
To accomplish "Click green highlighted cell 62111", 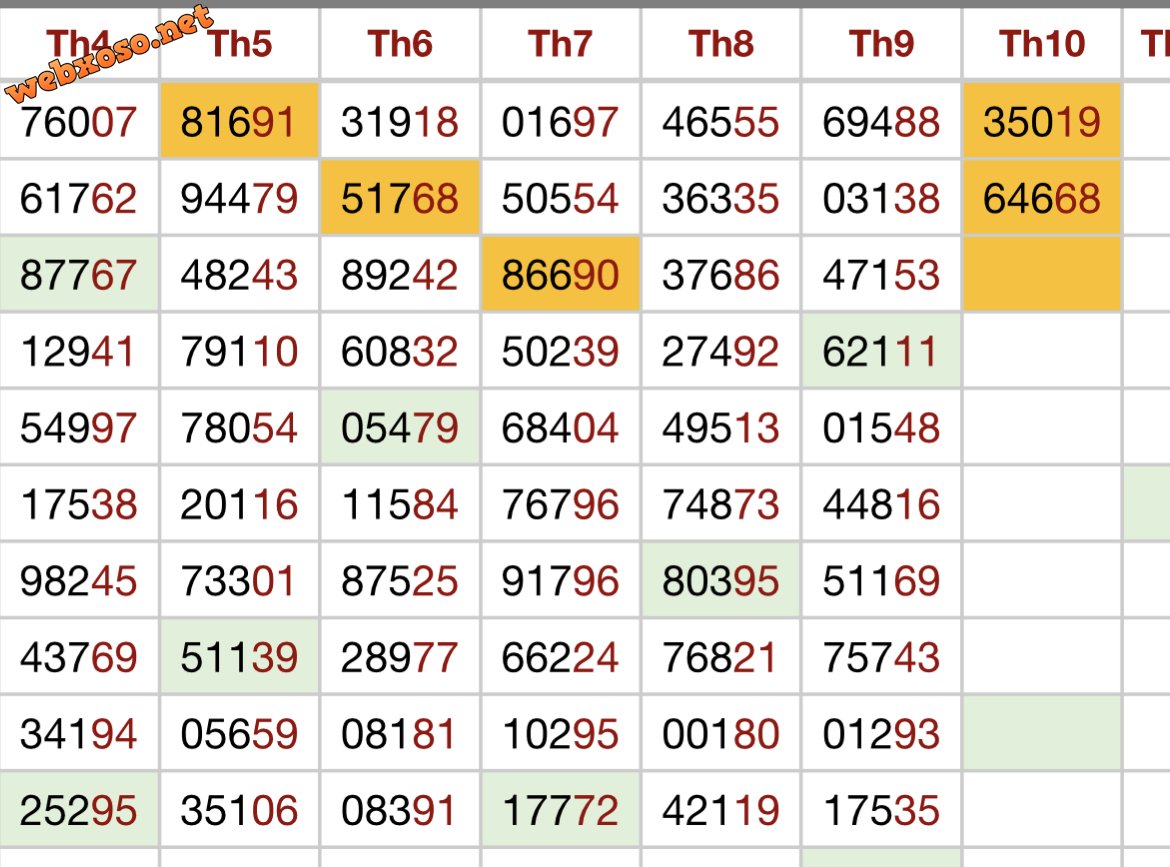I will click(x=881, y=351).
